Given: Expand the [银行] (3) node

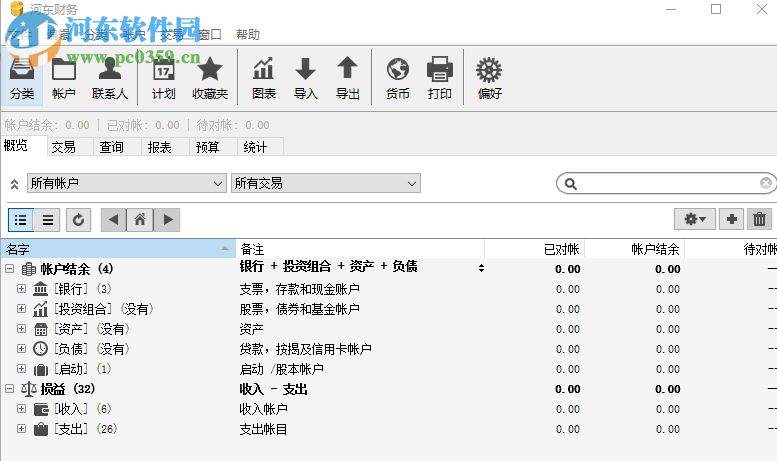Looking at the screenshot, I should 21,288.
